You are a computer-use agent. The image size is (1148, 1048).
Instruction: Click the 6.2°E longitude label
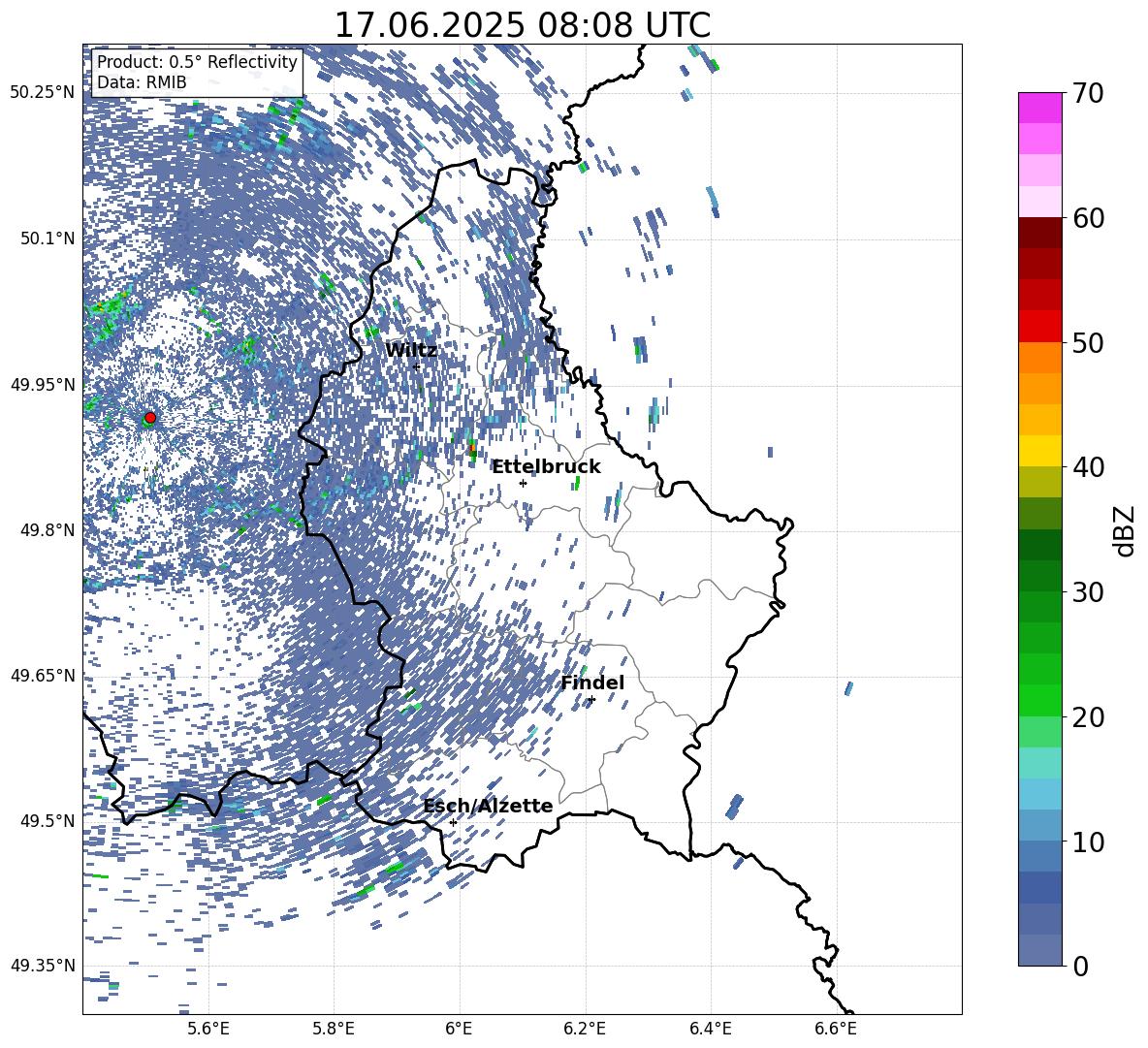click(x=585, y=1029)
